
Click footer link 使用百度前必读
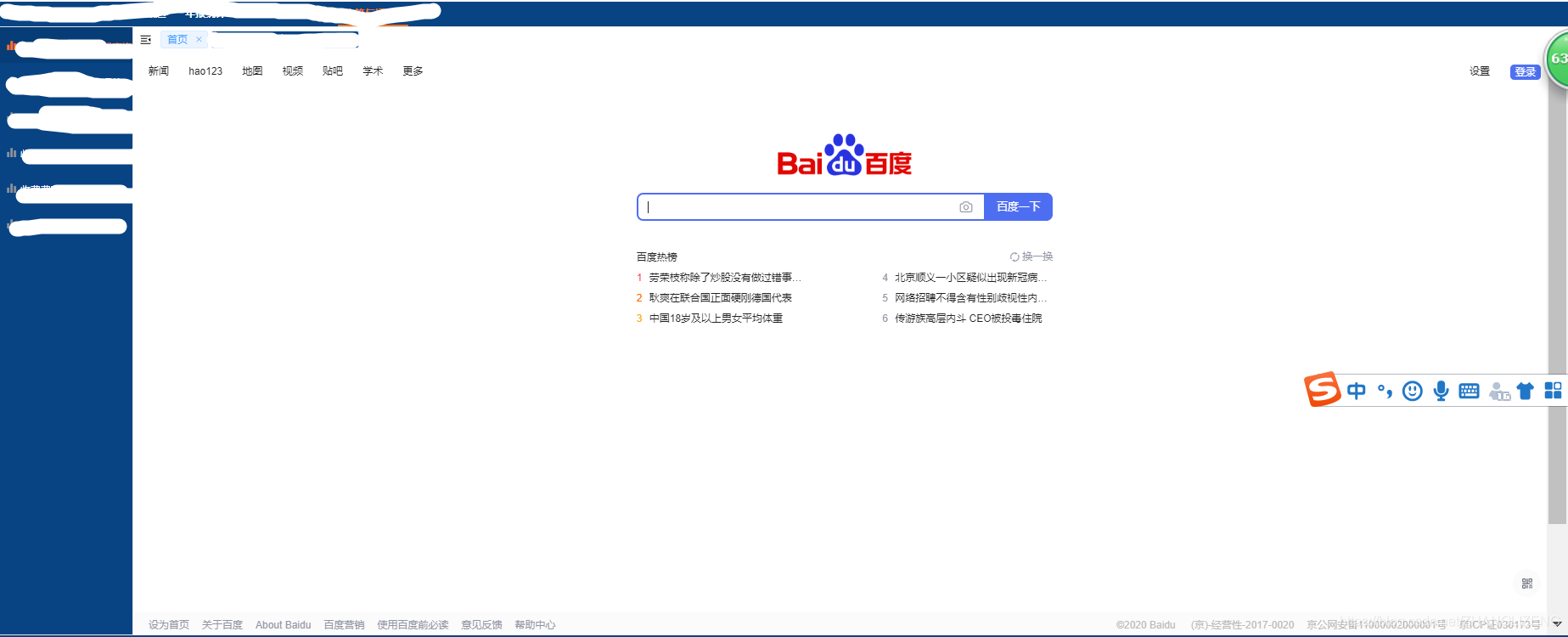[x=413, y=625]
